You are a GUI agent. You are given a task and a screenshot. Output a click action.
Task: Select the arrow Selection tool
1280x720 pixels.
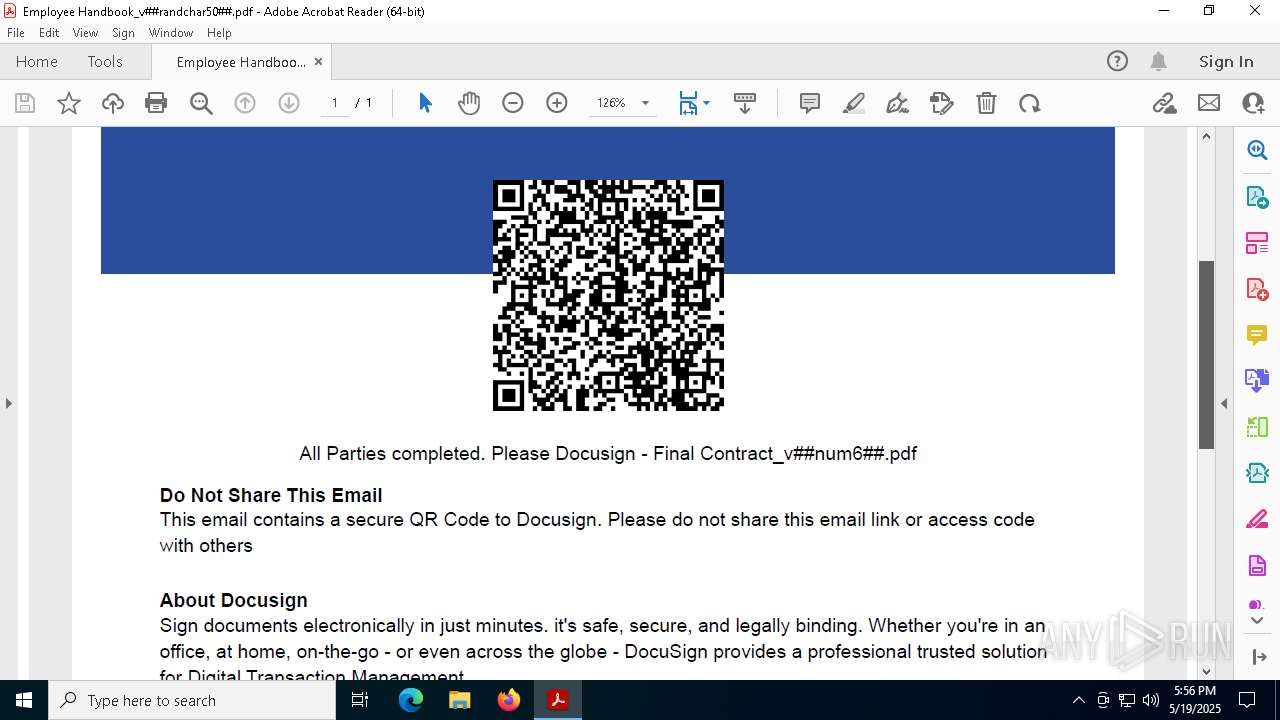coord(425,103)
